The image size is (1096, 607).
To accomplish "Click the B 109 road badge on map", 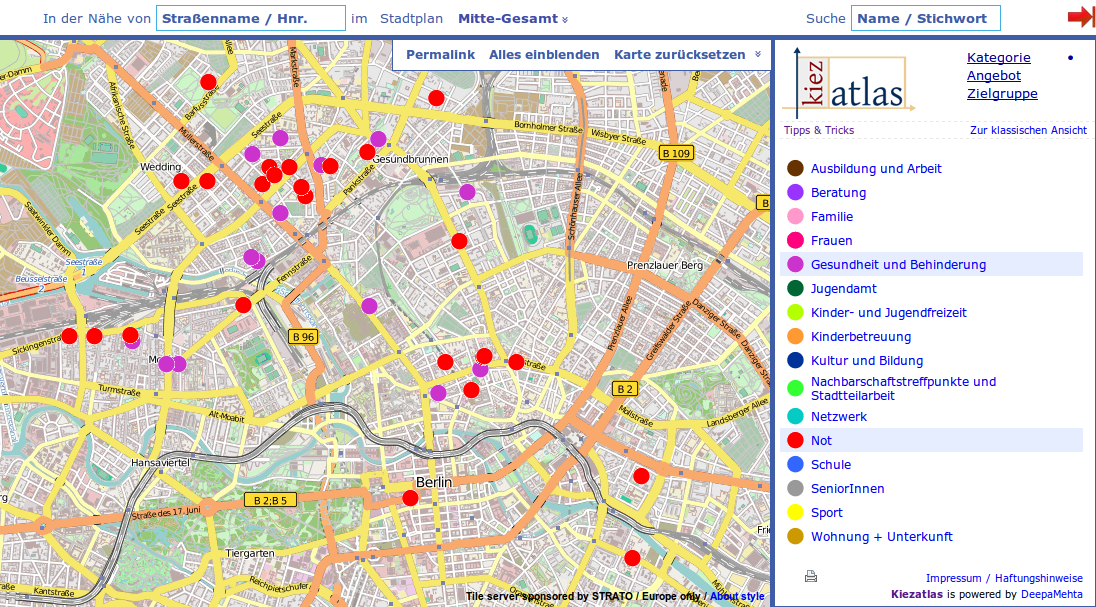I will 676,153.
